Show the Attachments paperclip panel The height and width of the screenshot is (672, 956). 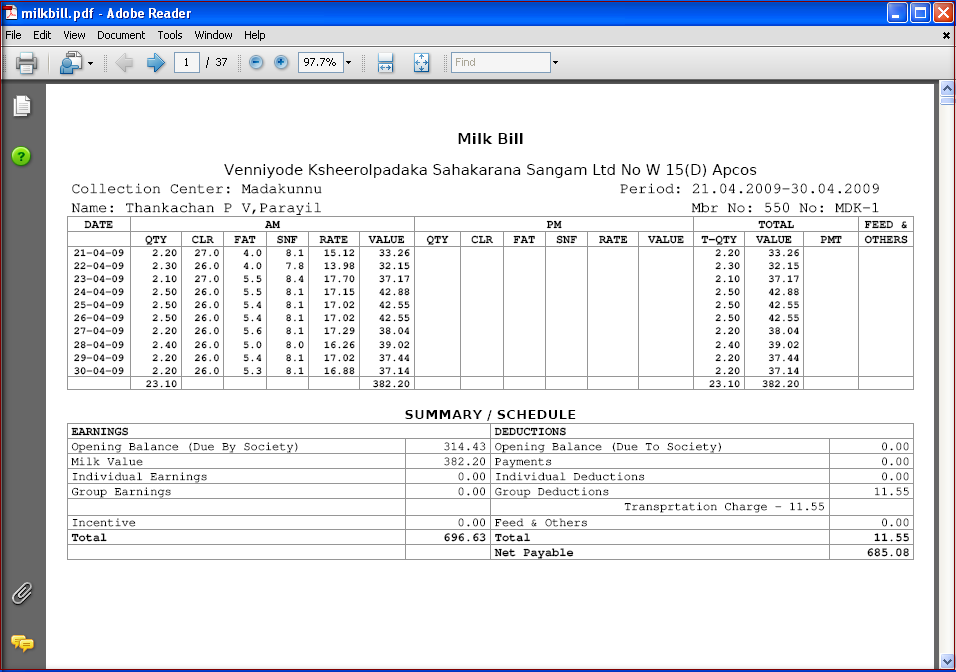[x=21, y=594]
